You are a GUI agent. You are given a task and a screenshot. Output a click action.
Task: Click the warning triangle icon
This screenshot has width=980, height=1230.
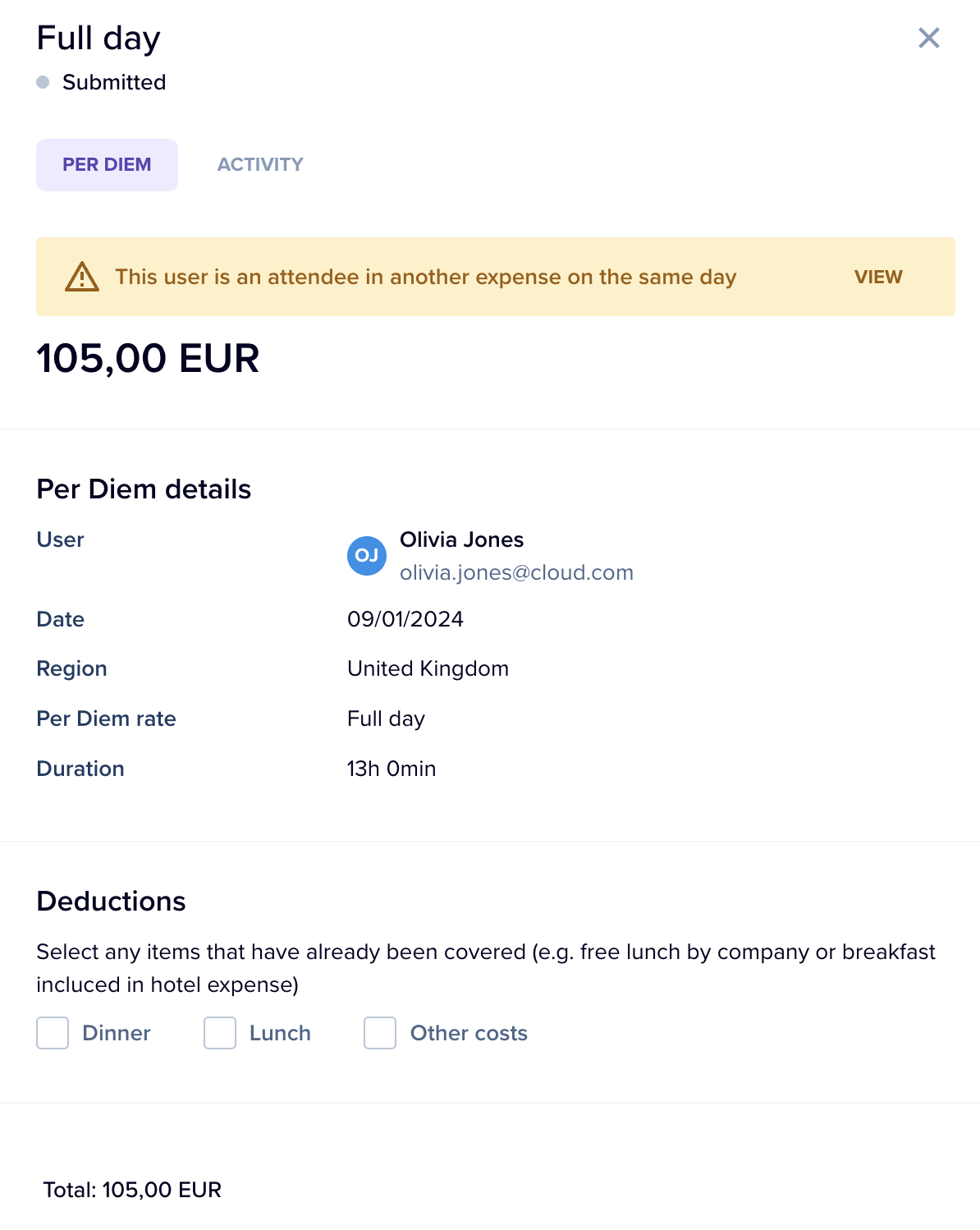[82, 277]
